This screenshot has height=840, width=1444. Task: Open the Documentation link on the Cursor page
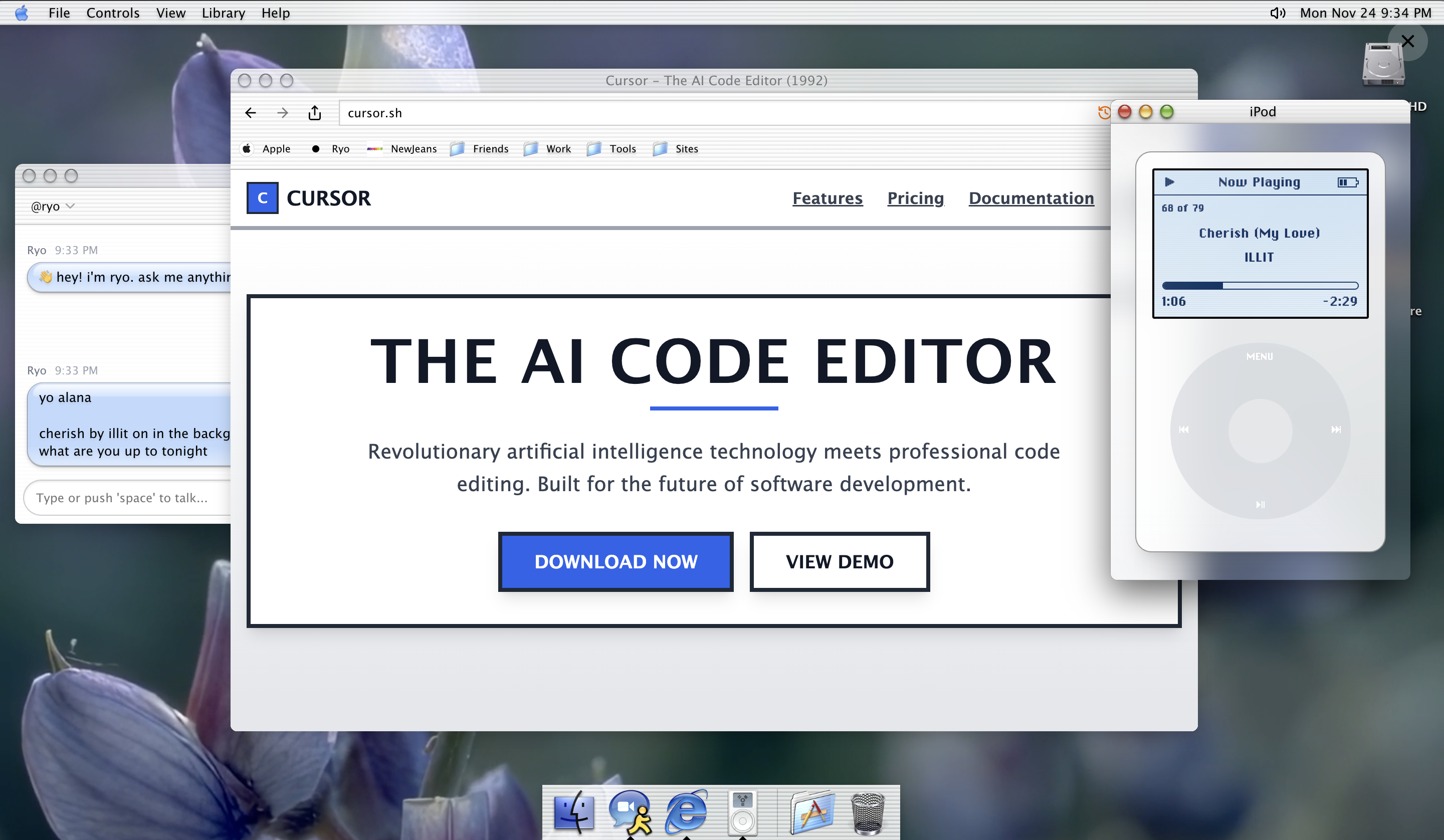click(1032, 198)
